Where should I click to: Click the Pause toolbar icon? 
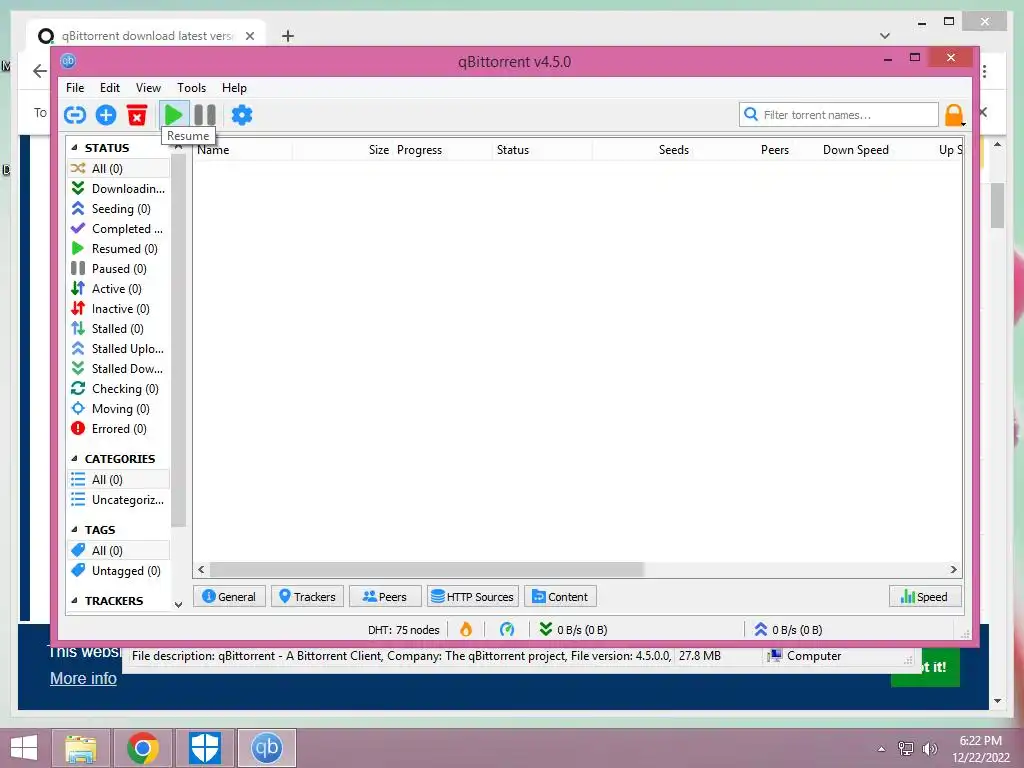[205, 115]
